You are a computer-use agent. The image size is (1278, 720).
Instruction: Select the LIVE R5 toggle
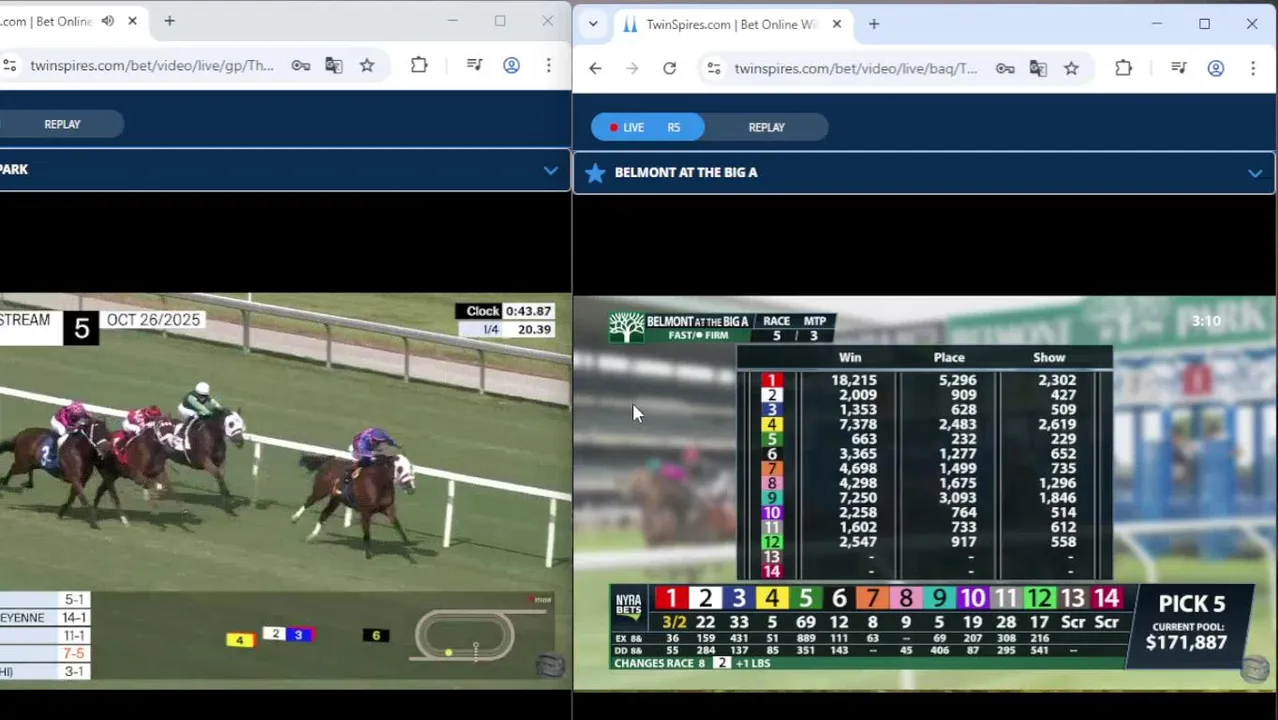tap(648, 127)
